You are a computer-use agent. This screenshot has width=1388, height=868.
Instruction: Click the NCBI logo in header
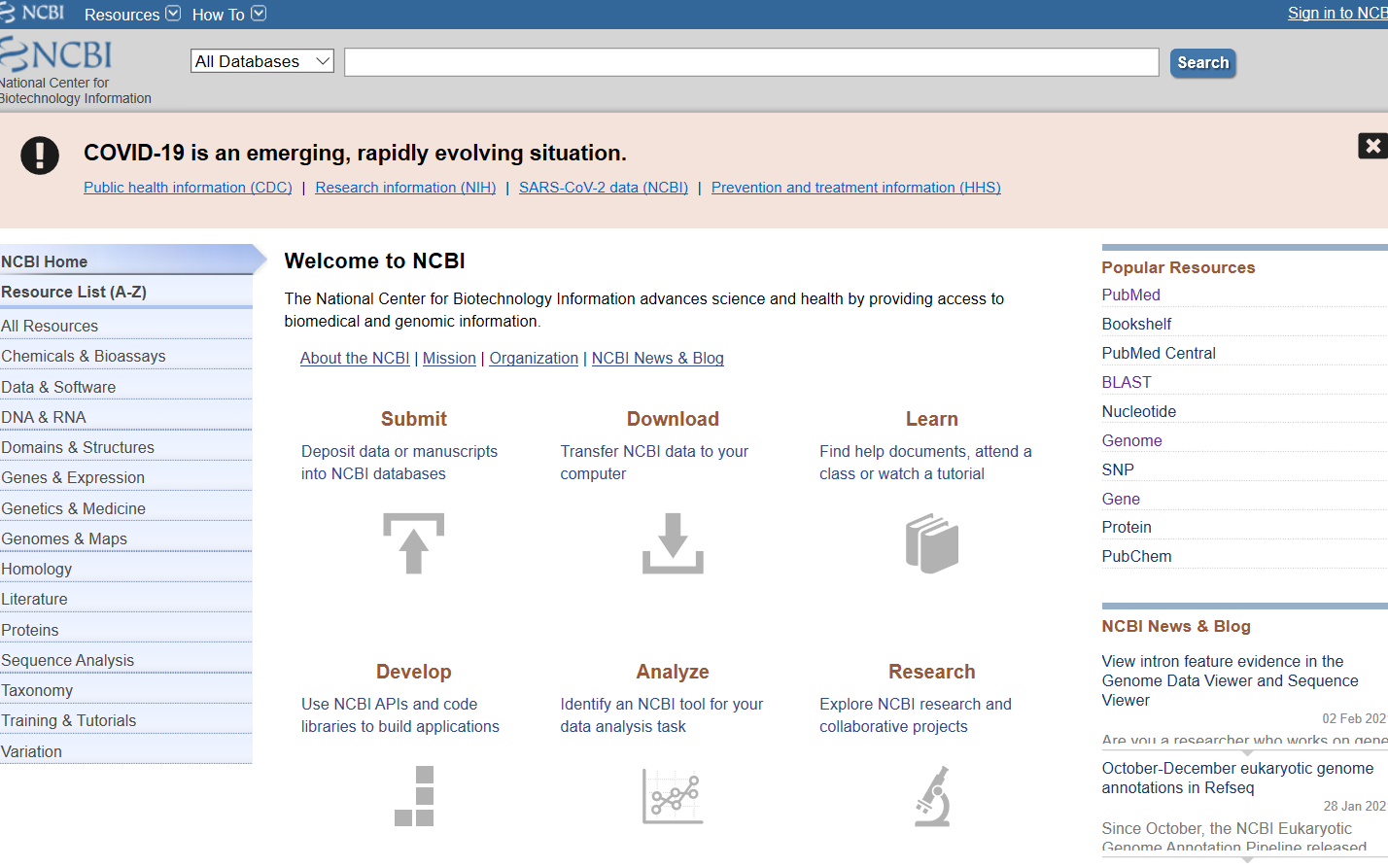pyautogui.click(x=56, y=54)
